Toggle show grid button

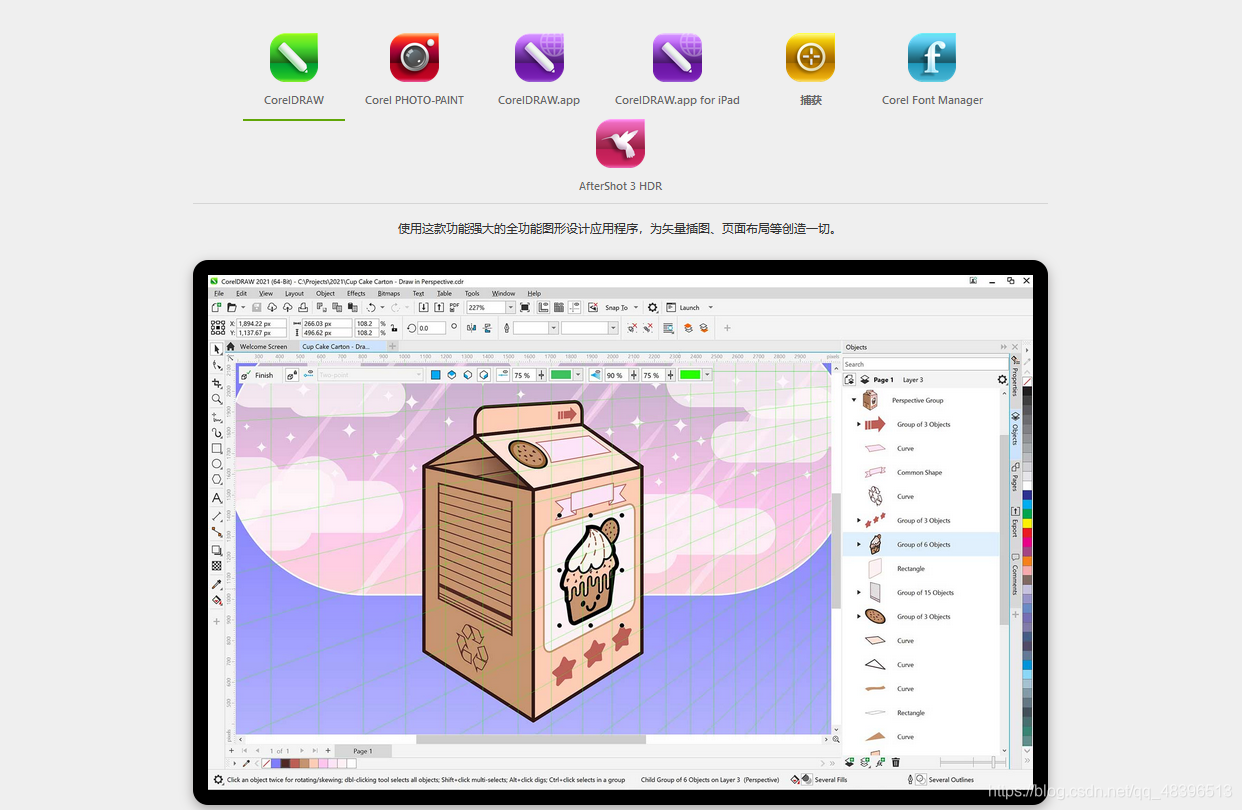click(559, 307)
